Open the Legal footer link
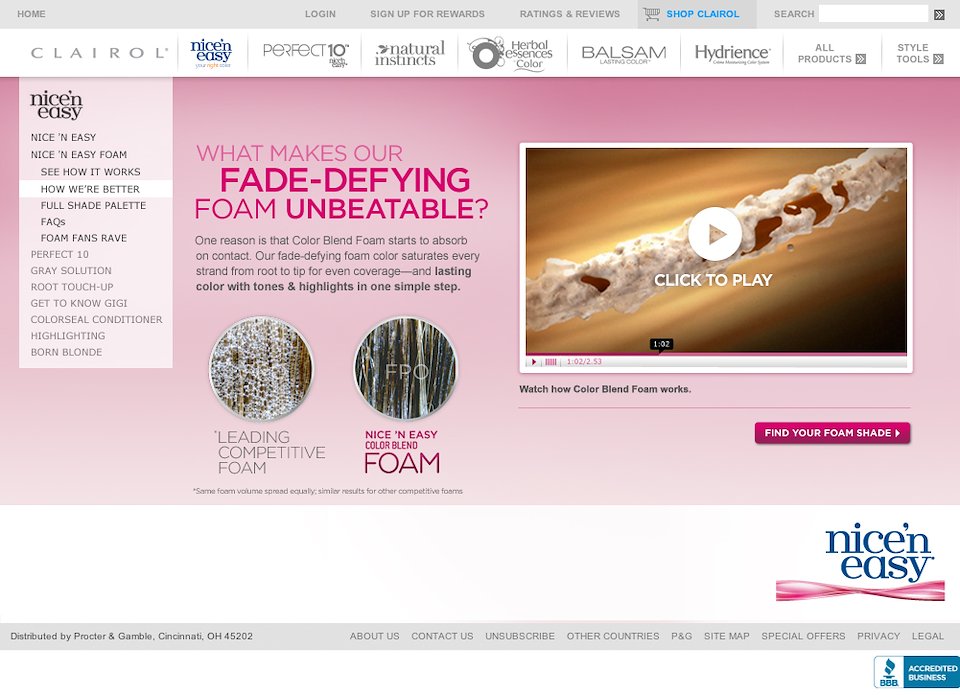Image resolution: width=960 pixels, height=695 pixels. [928, 636]
